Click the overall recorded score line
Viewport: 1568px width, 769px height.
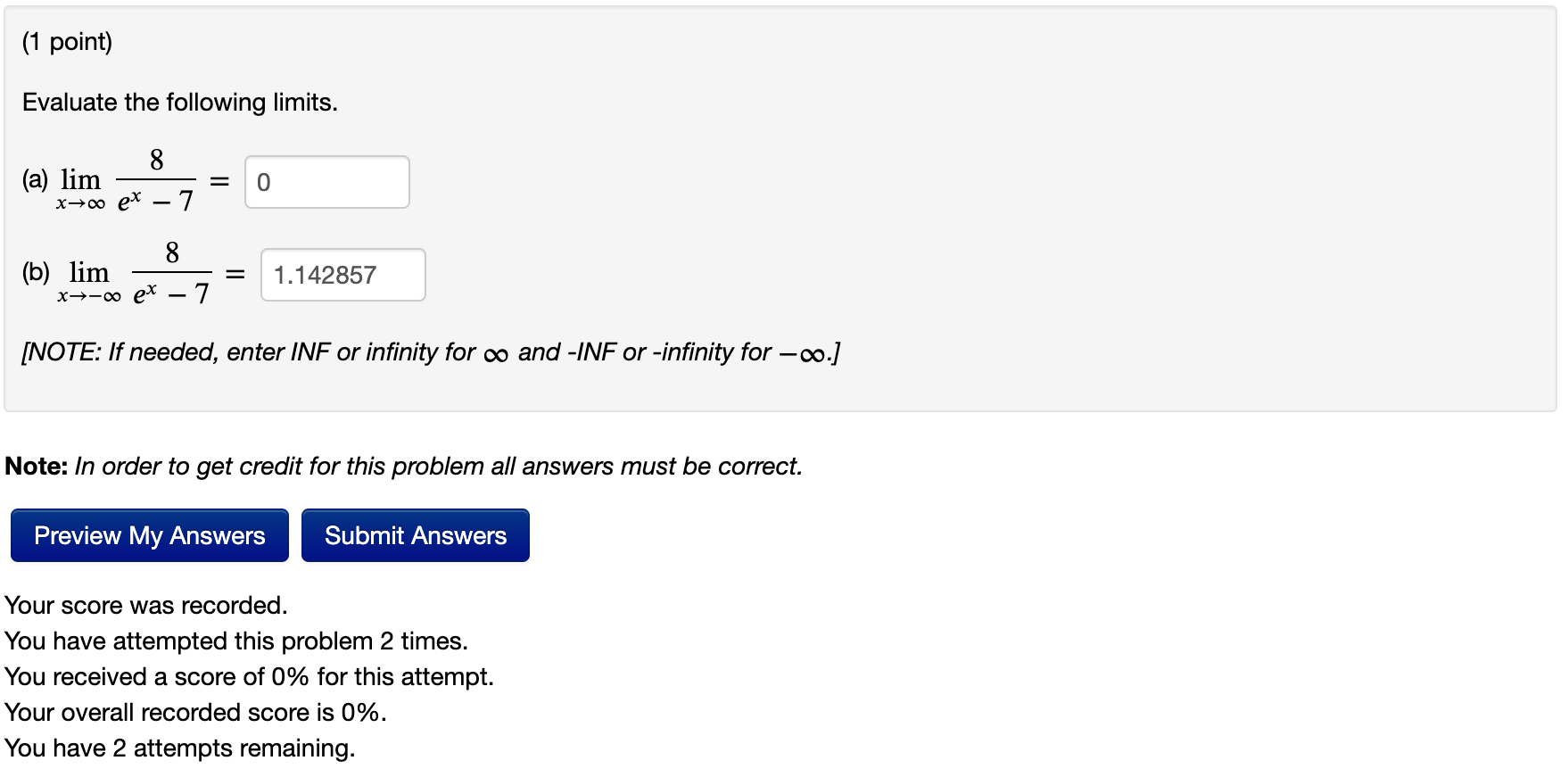[193, 712]
